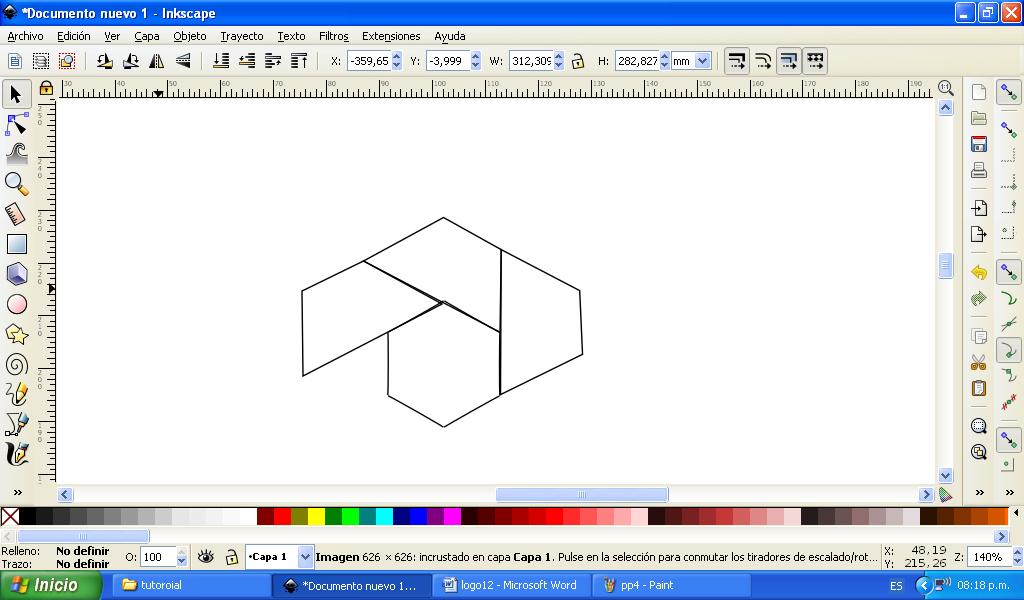This screenshot has width=1024, height=600.
Task: Raise selection to top
Action: tap(299, 61)
